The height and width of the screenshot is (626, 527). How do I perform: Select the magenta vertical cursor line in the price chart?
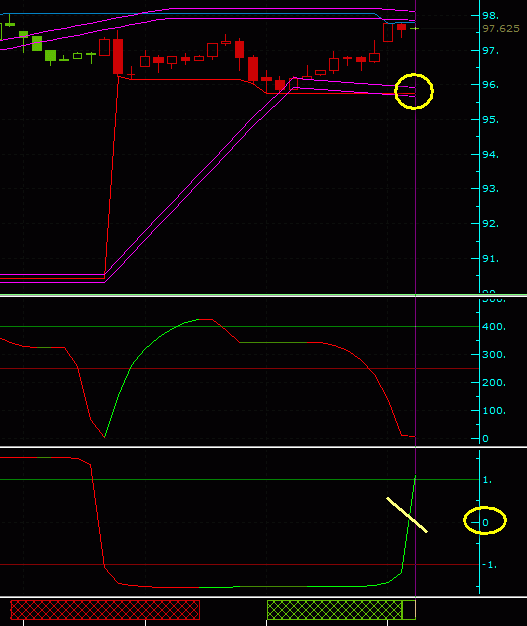416,147
